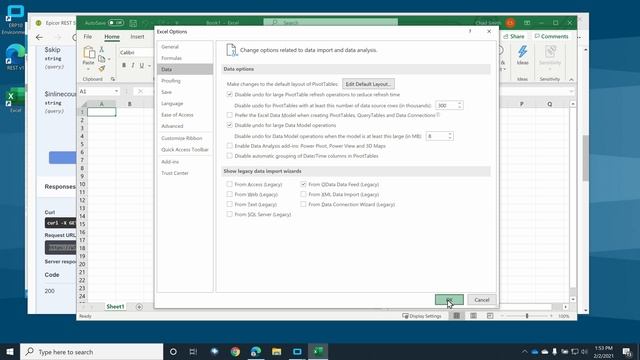Open the Ideas lightning icon in ribbon

(x=522, y=52)
